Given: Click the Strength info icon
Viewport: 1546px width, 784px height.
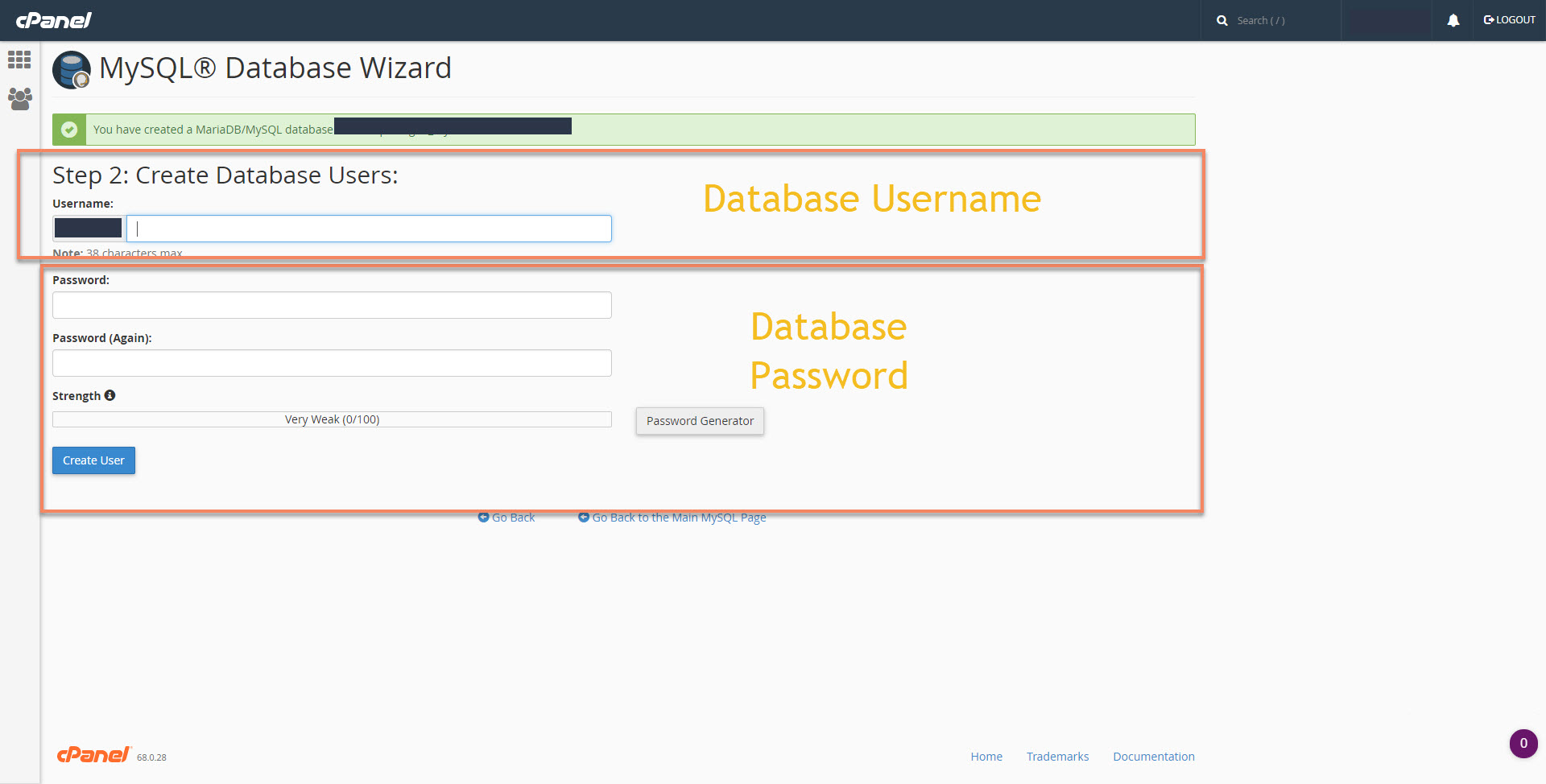Looking at the screenshot, I should tap(110, 395).
